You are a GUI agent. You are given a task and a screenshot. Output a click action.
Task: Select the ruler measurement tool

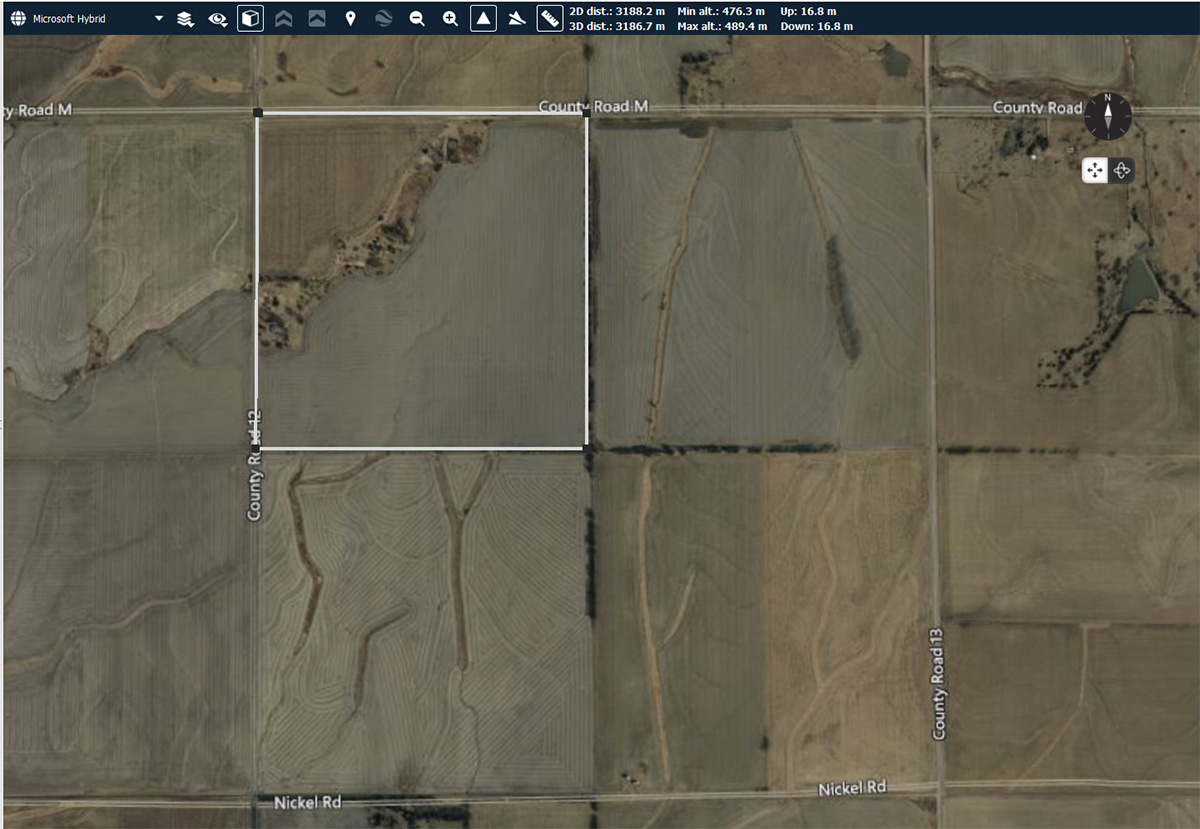coord(549,18)
